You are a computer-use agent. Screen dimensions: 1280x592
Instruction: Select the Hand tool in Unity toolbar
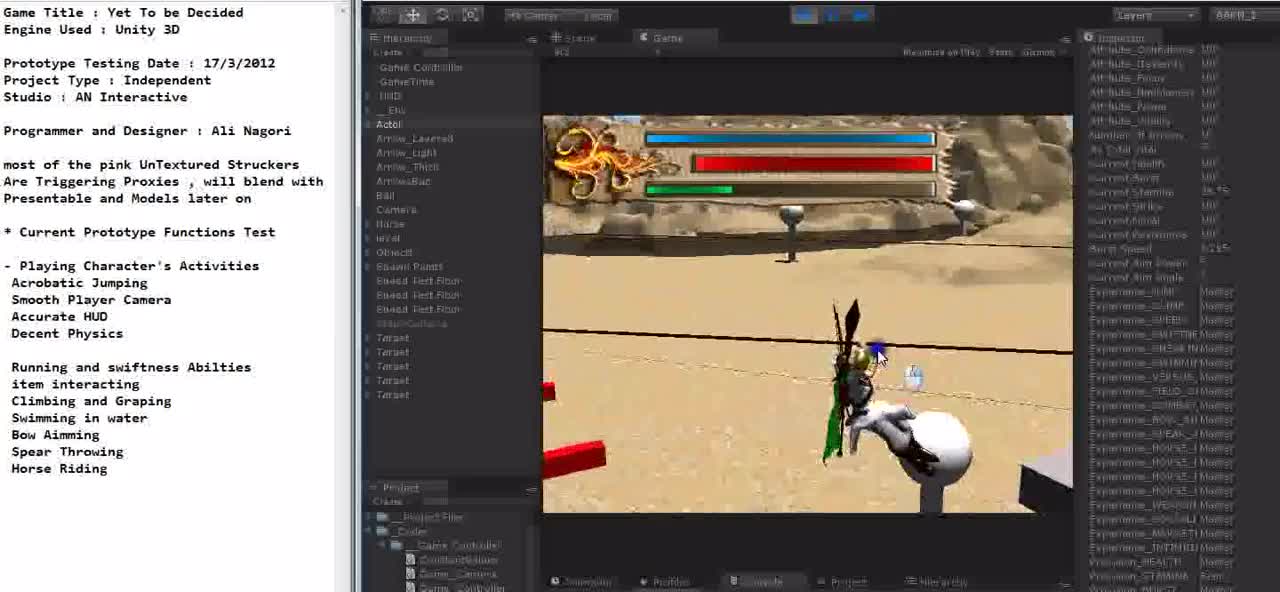(x=384, y=15)
